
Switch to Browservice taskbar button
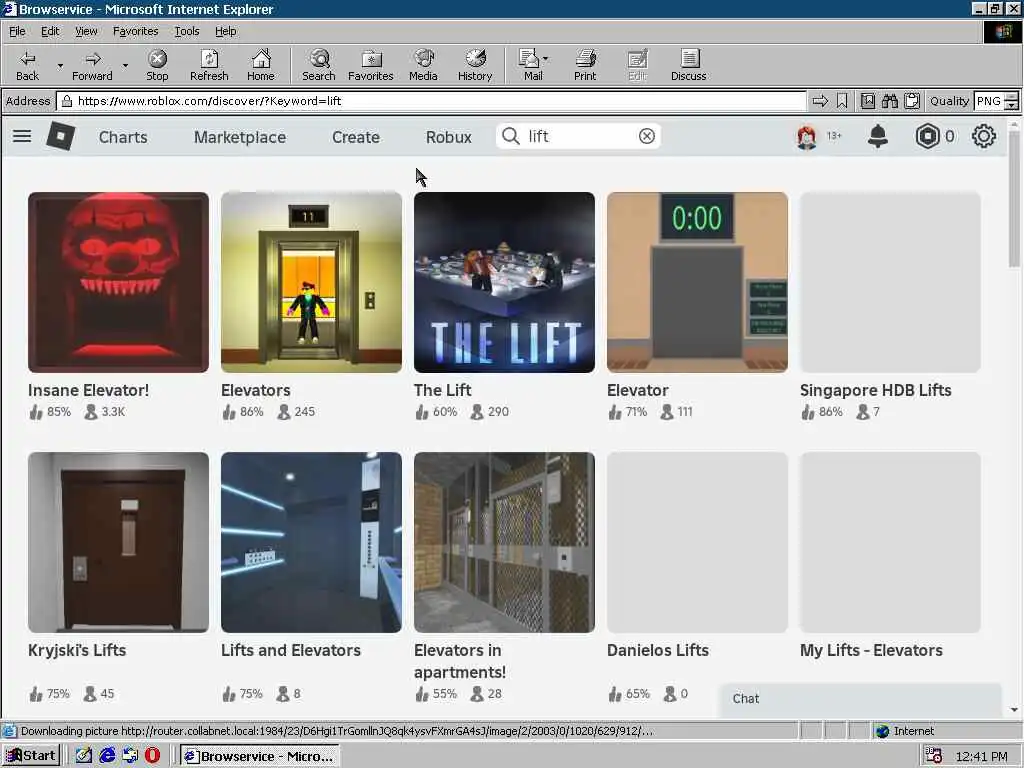tap(259, 756)
